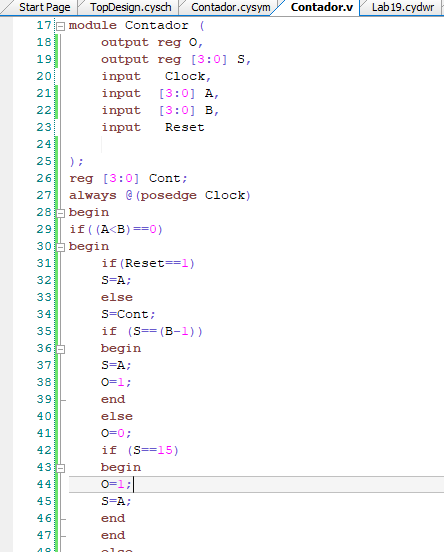Click 'if (S==(B-1))' on line 35
Image resolution: width=444 pixels, height=552 pixels.
[x=152, y=331]
